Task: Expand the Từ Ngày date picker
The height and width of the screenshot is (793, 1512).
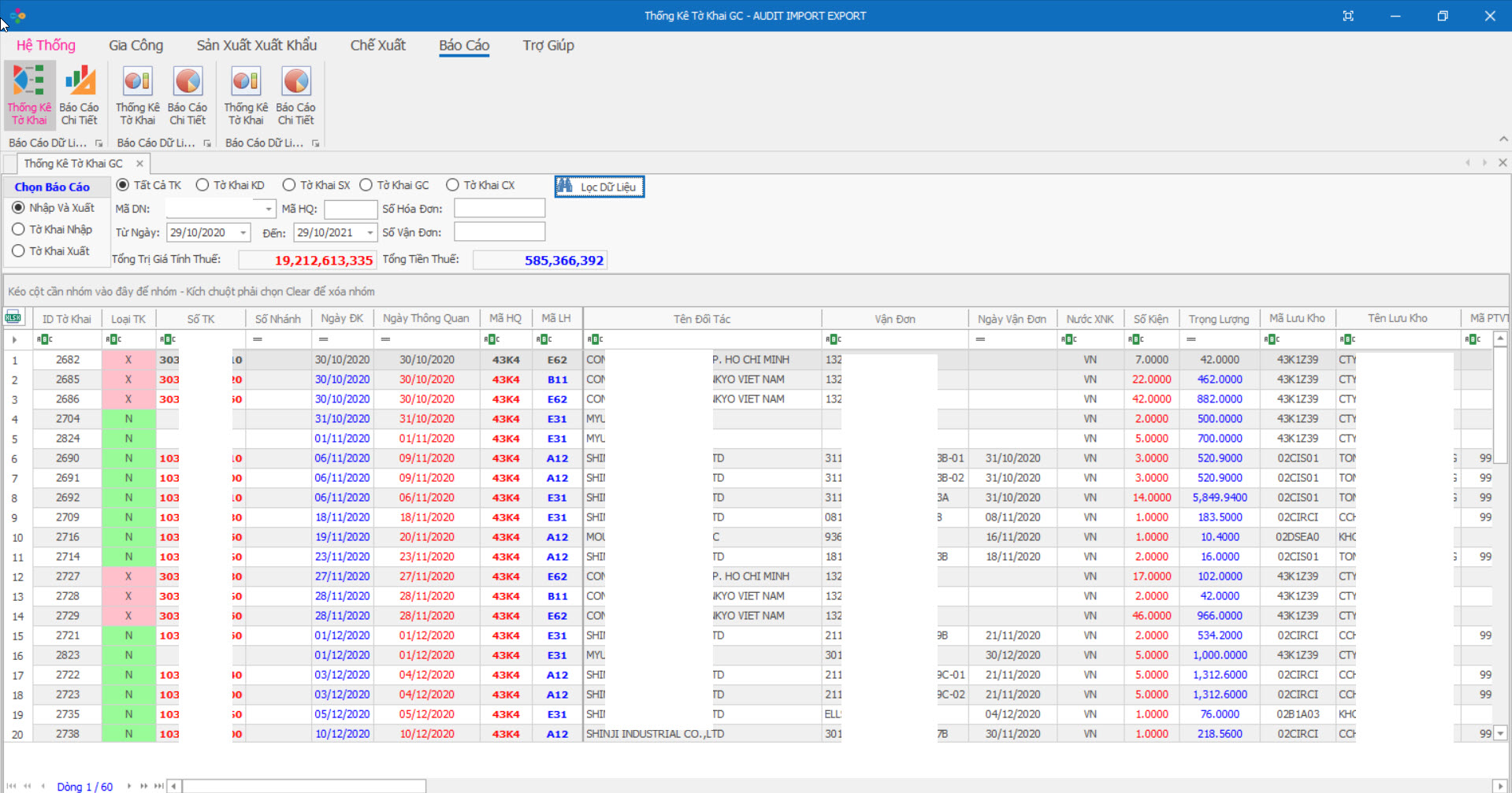Action: [243, 233]
